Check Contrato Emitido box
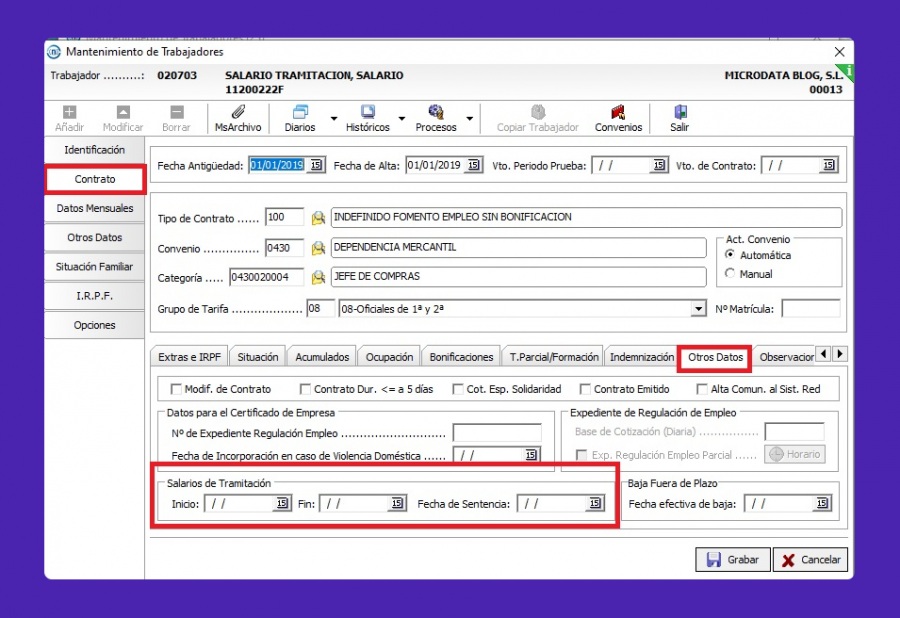 point(585,389)
